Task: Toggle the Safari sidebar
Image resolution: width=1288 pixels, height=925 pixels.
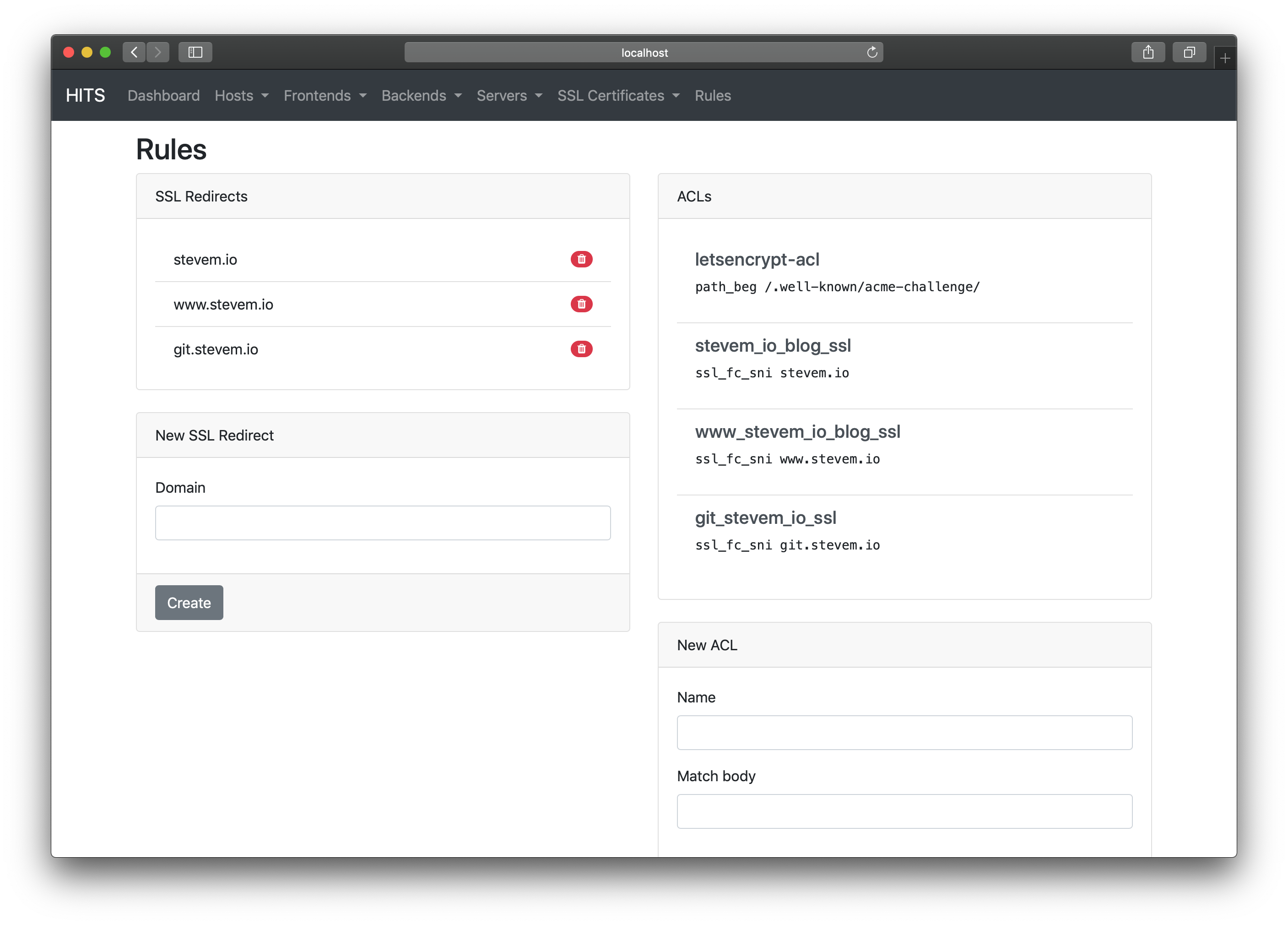Action: [x=195, y=52]
